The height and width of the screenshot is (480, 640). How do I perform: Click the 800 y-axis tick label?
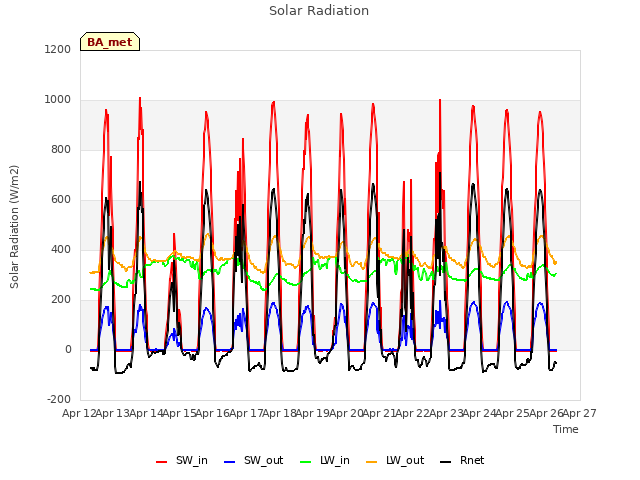(61, 150)
